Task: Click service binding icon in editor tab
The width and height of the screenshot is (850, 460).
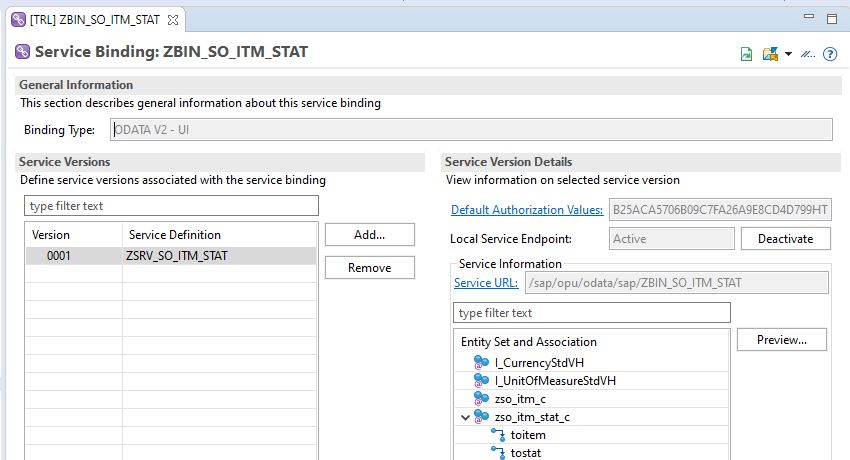Action: [x=18, y=20]
